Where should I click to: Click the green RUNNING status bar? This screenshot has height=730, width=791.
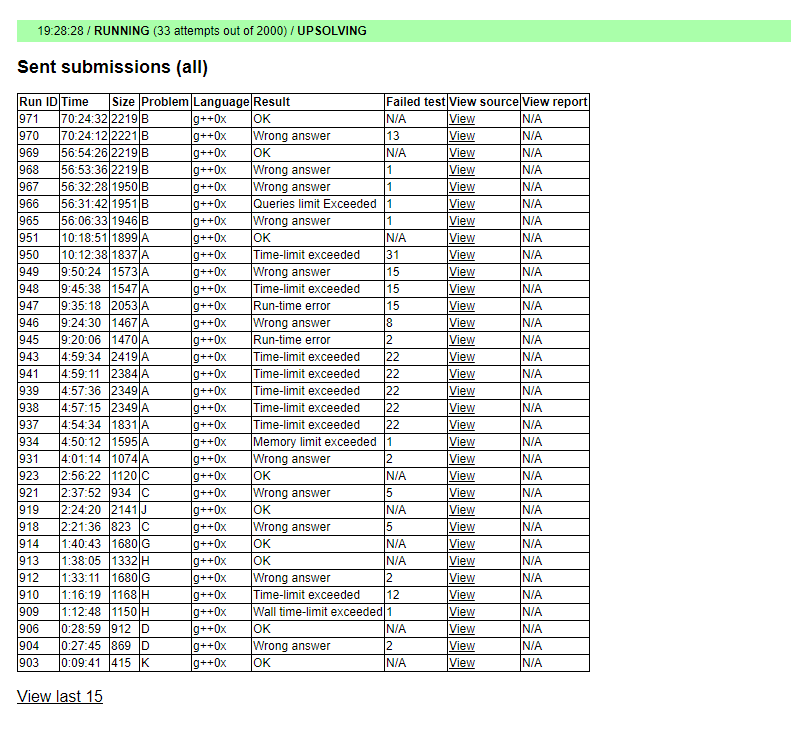403,31
